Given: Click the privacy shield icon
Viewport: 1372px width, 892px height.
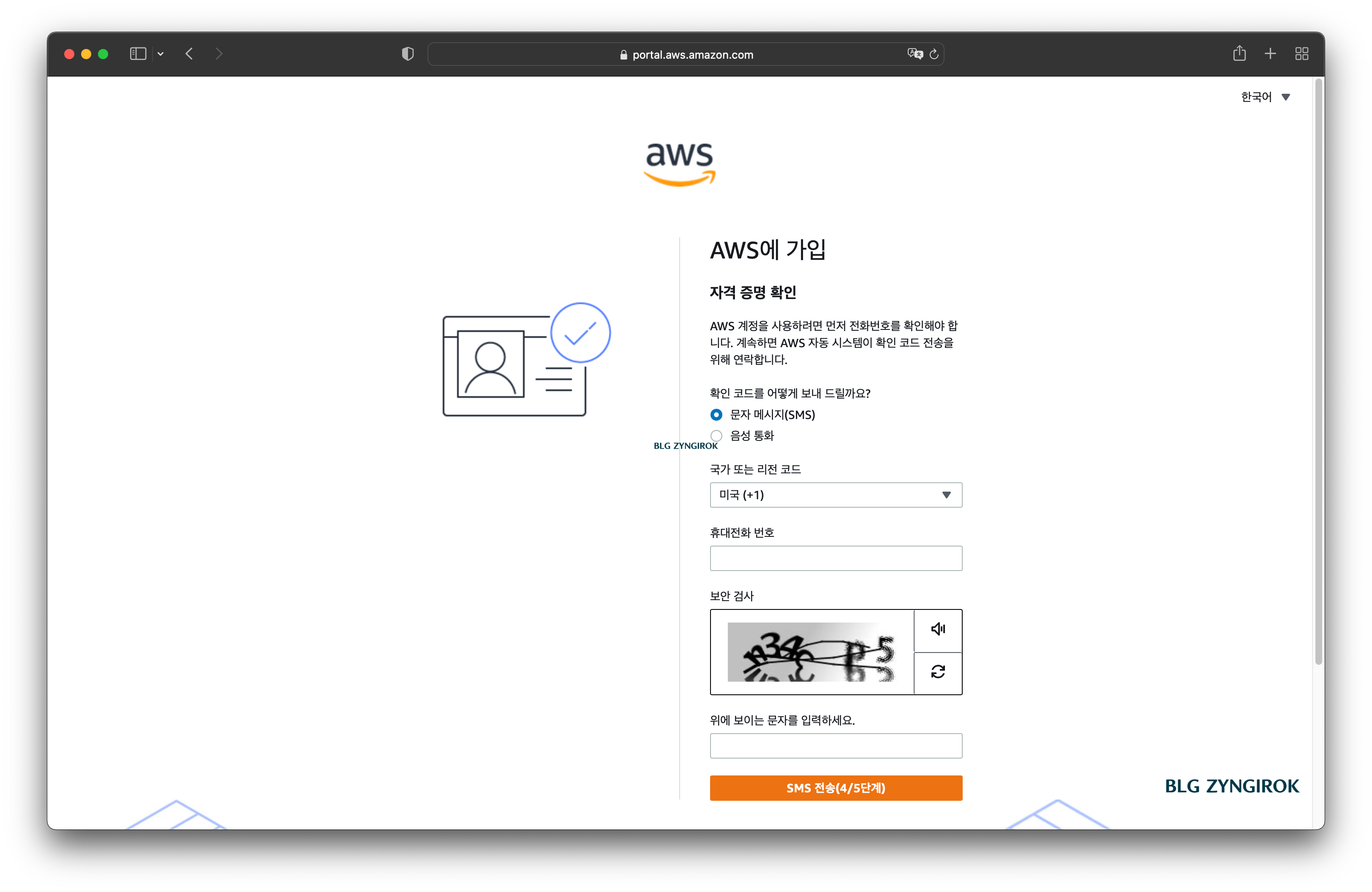Looking at the screenshot, I should pyautogui.click(x=407, y=54).
